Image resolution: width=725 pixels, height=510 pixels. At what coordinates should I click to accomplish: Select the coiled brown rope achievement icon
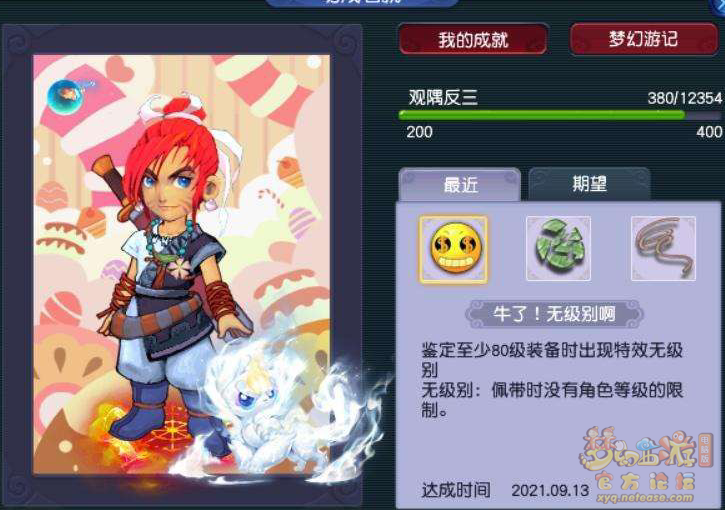coord(664,248)
